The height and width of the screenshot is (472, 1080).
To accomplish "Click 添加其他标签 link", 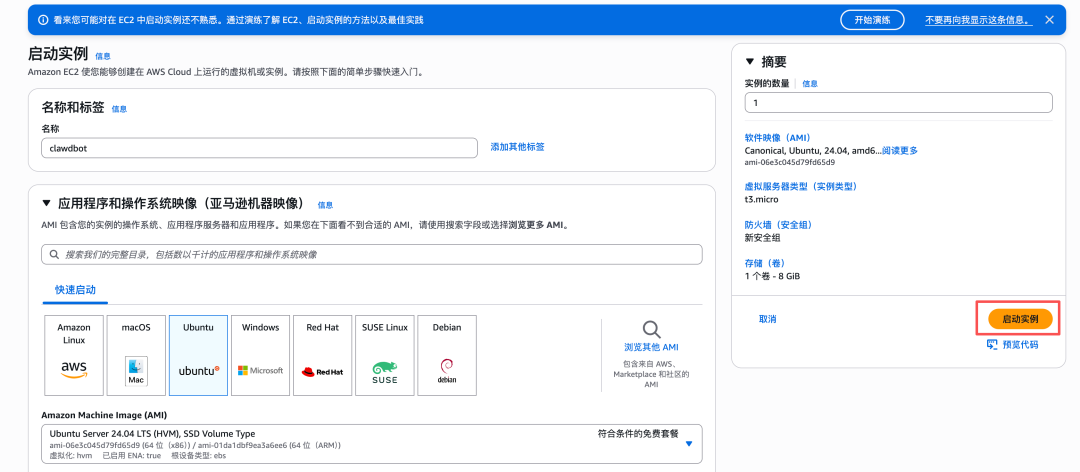I will coord(517,147).
